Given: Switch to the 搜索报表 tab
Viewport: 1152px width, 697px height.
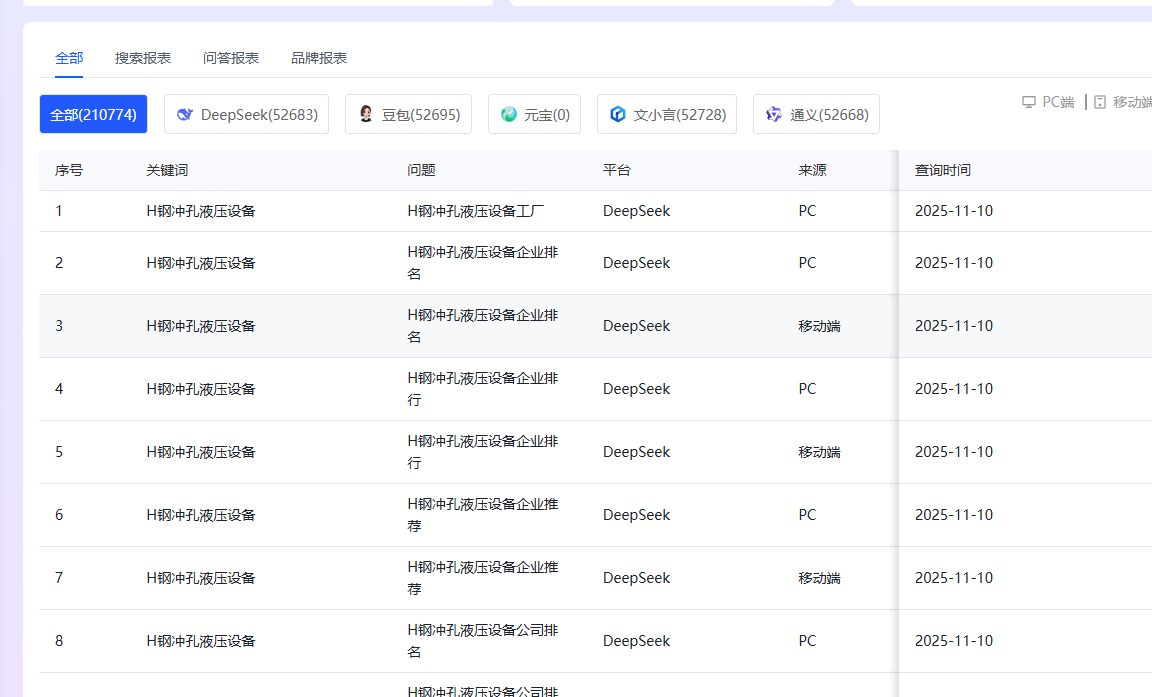Looking at the screenshot, I should (142, 57).
